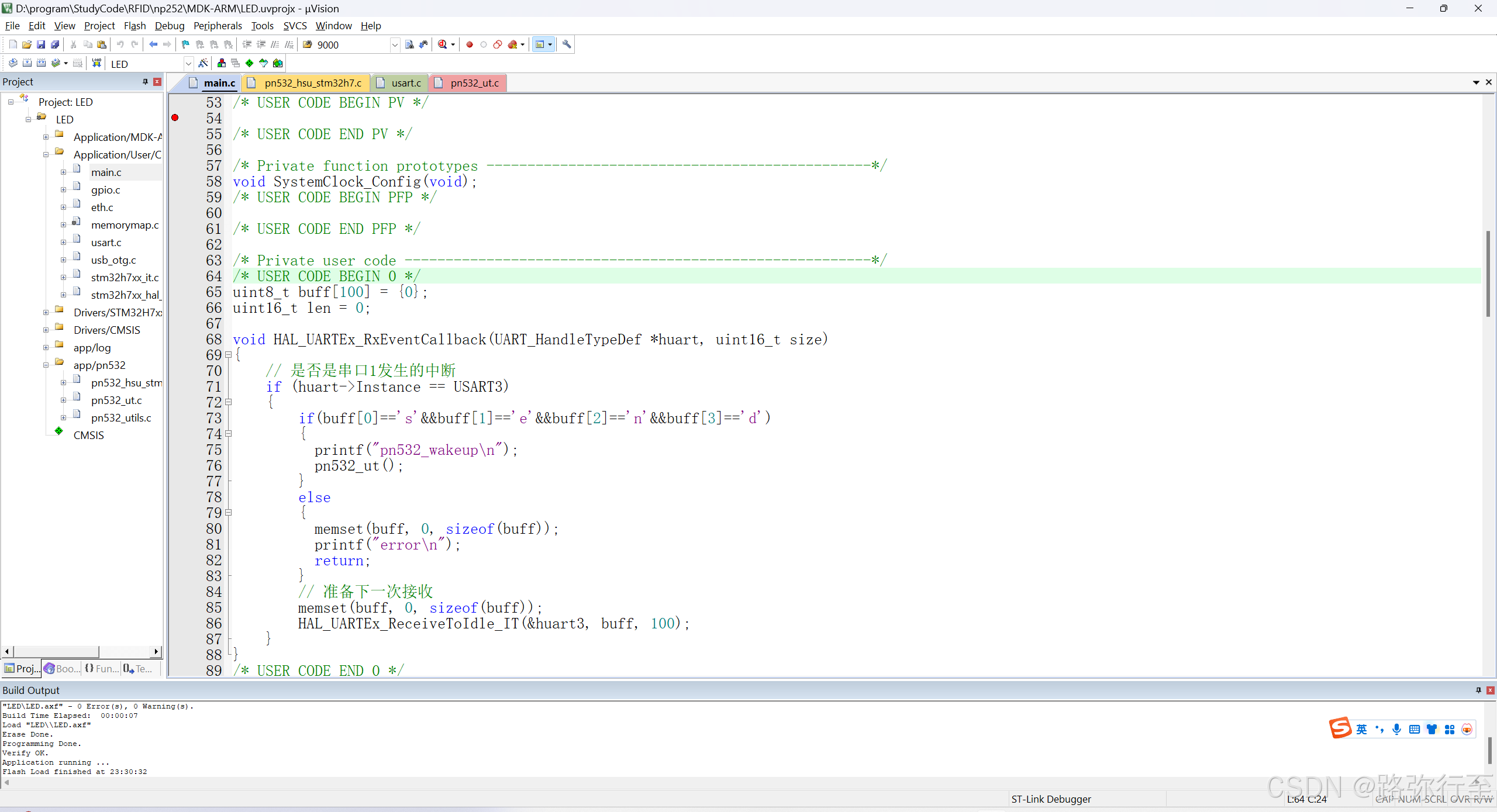Click the Build target icon
This screenshot has width=1497, height=812.
27,63
